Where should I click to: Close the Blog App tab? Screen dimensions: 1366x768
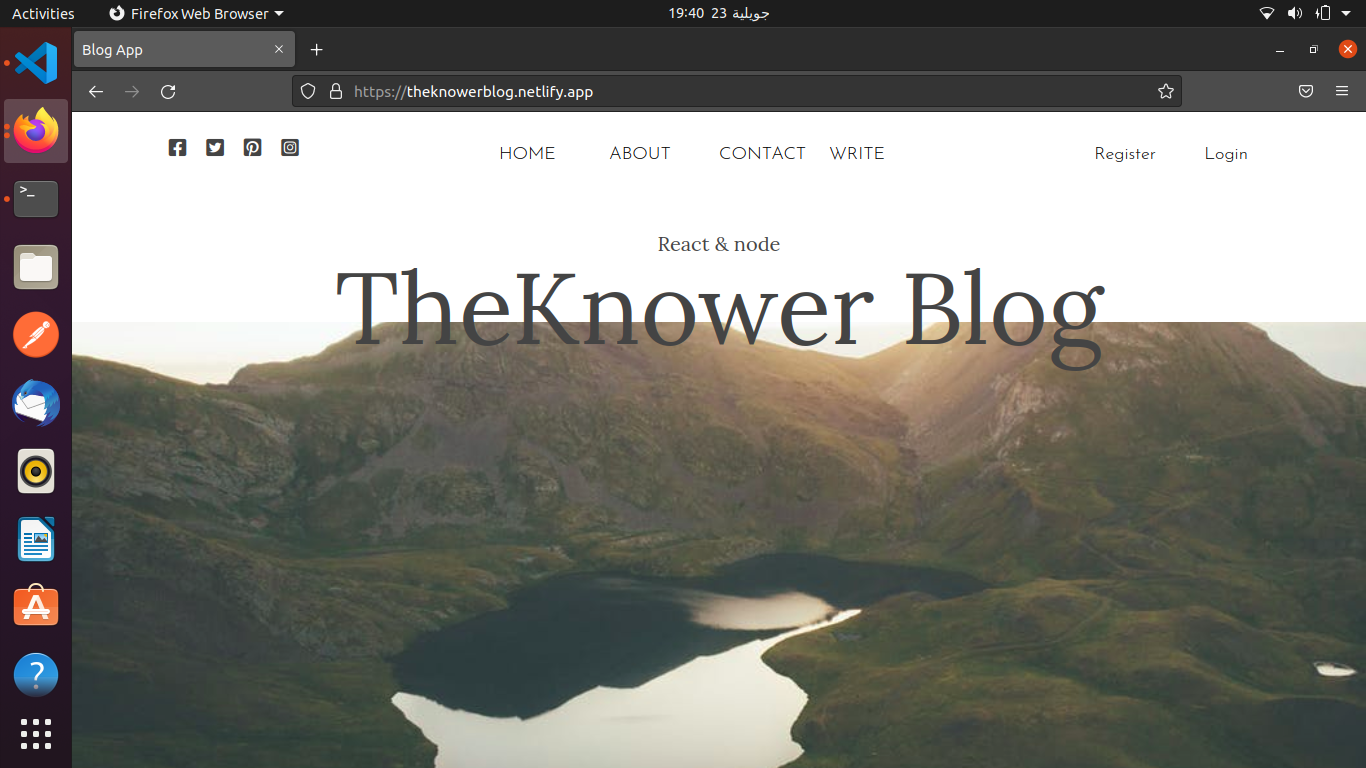pyautogui.click(x=279, y=50)
